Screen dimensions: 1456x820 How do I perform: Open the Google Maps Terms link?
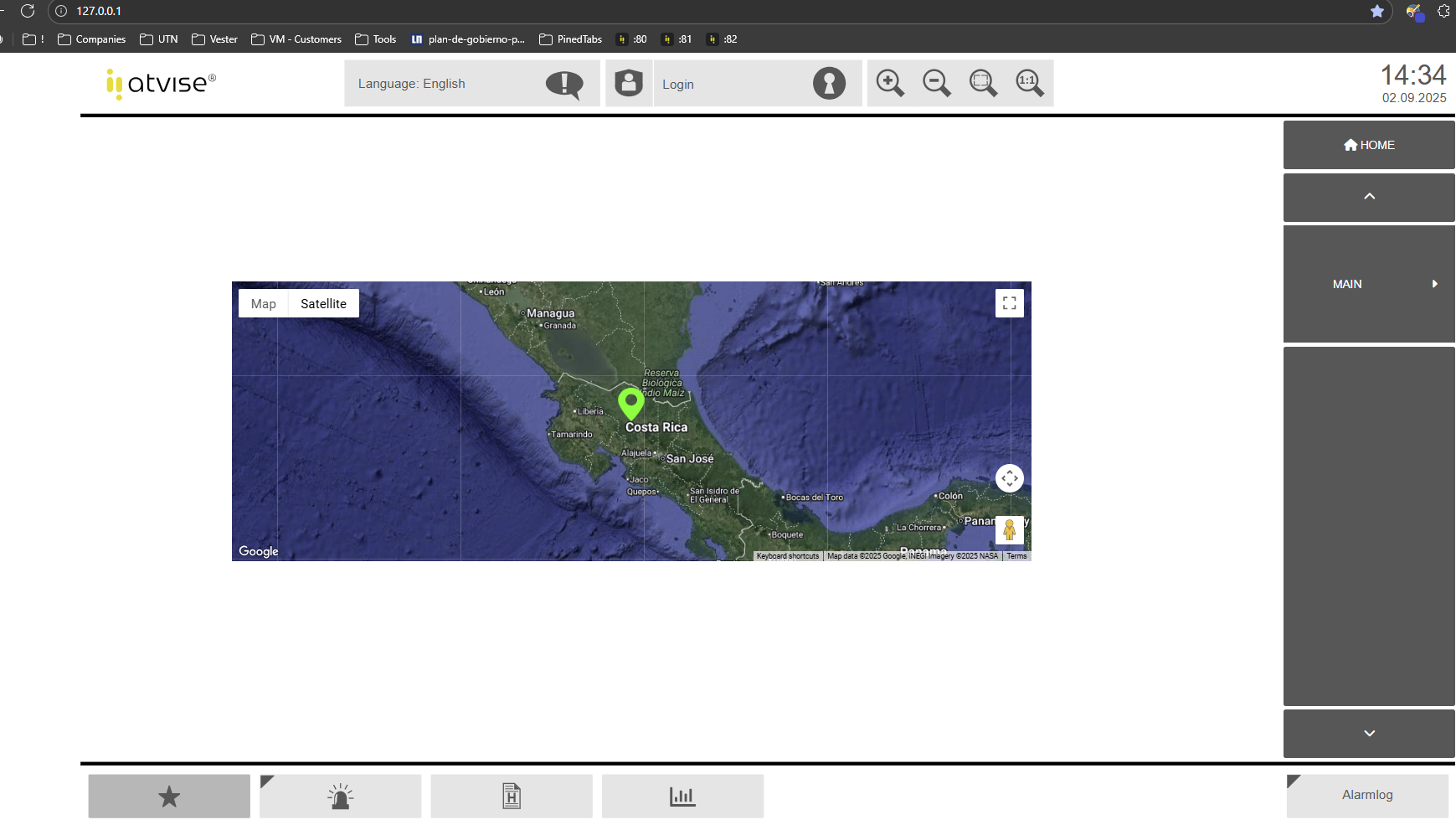(1016, 556)
